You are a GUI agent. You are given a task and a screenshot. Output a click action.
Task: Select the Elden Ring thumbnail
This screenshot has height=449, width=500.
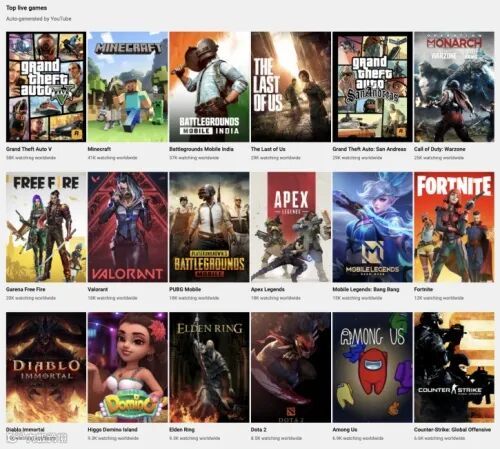tap(209, 367)
